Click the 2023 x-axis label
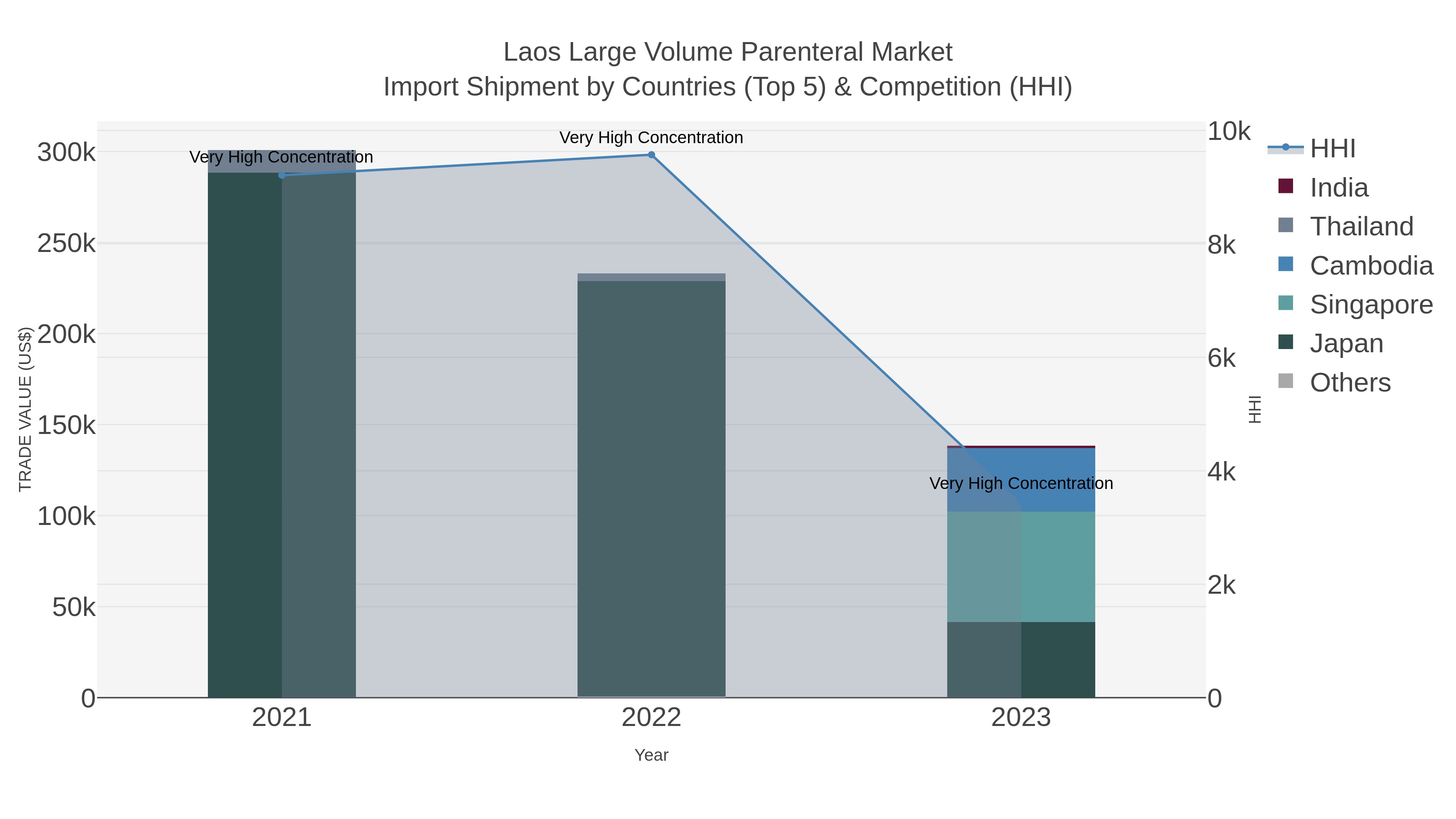The image size is (1456, 819). click(1021, 718)
